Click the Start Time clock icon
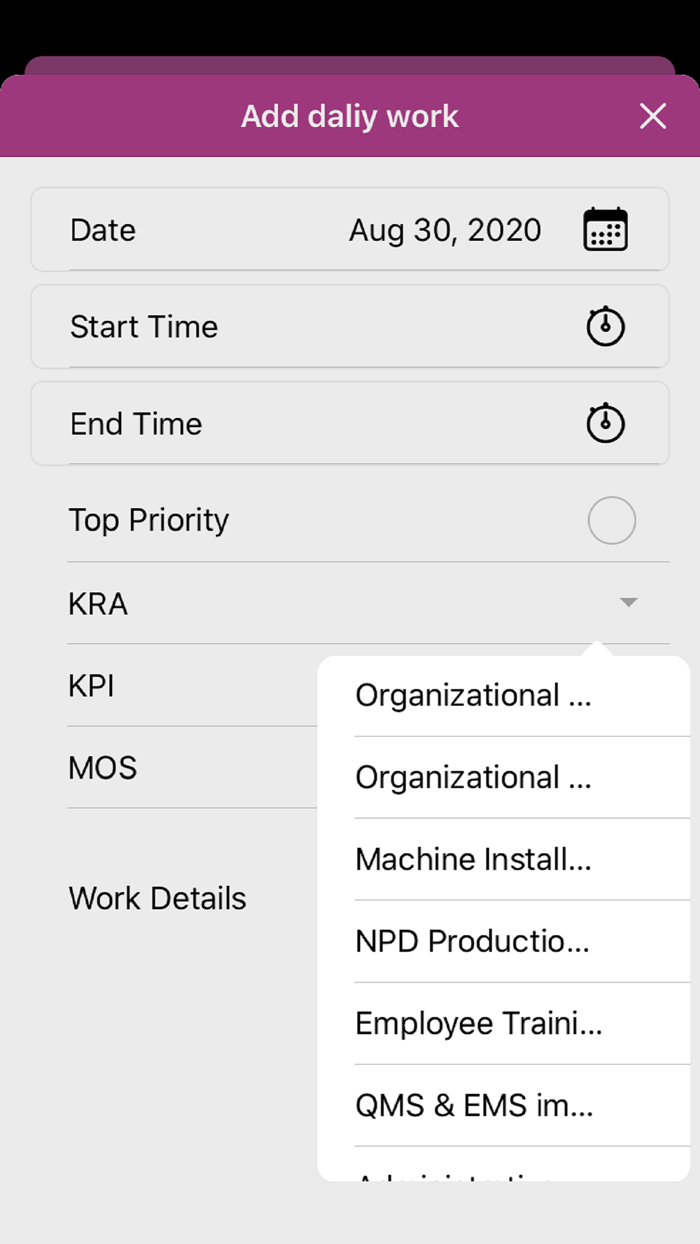The image size is (700, 1244). tap(608, 326)
